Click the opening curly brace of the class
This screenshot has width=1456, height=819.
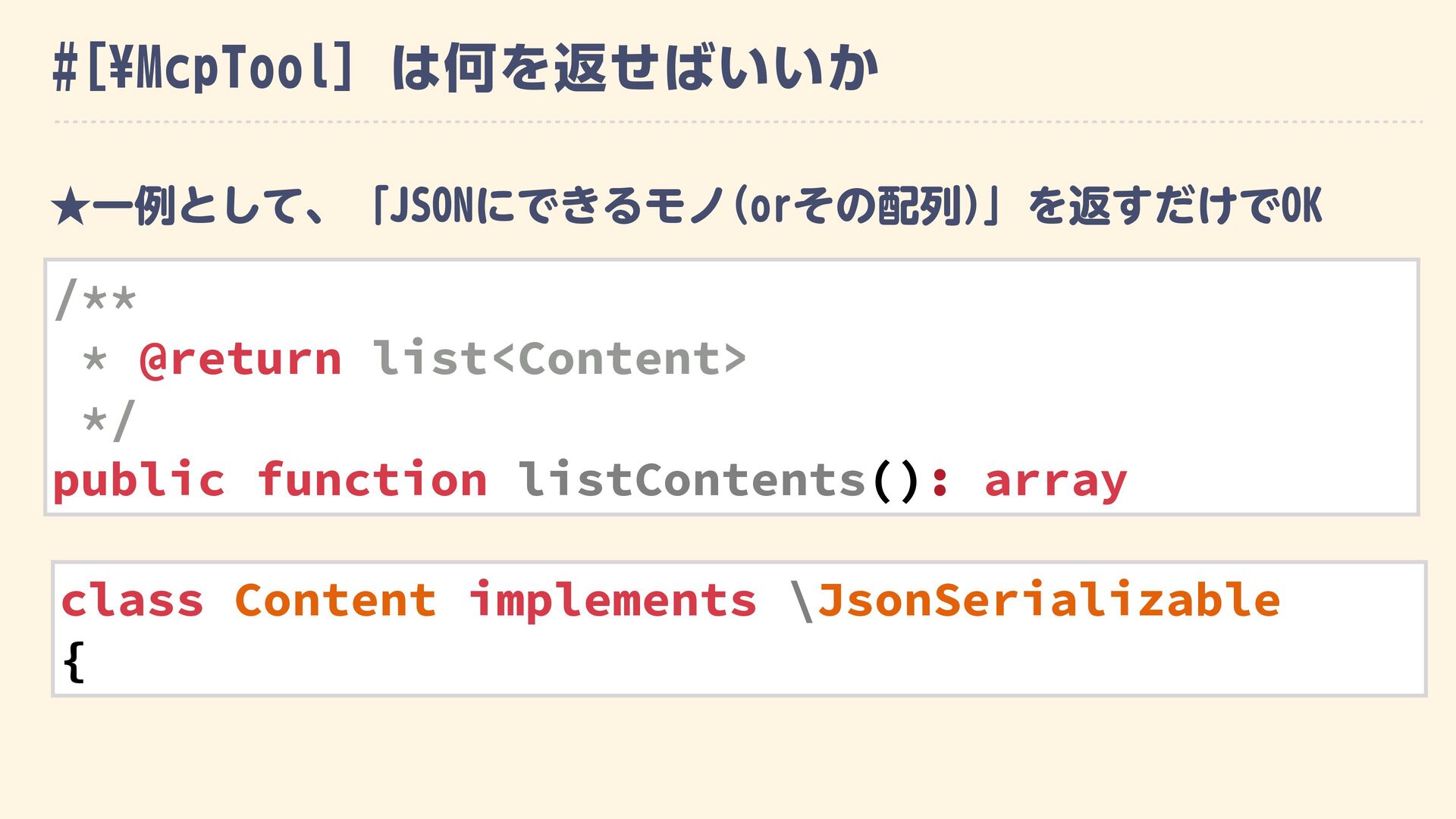pos(74,662)
